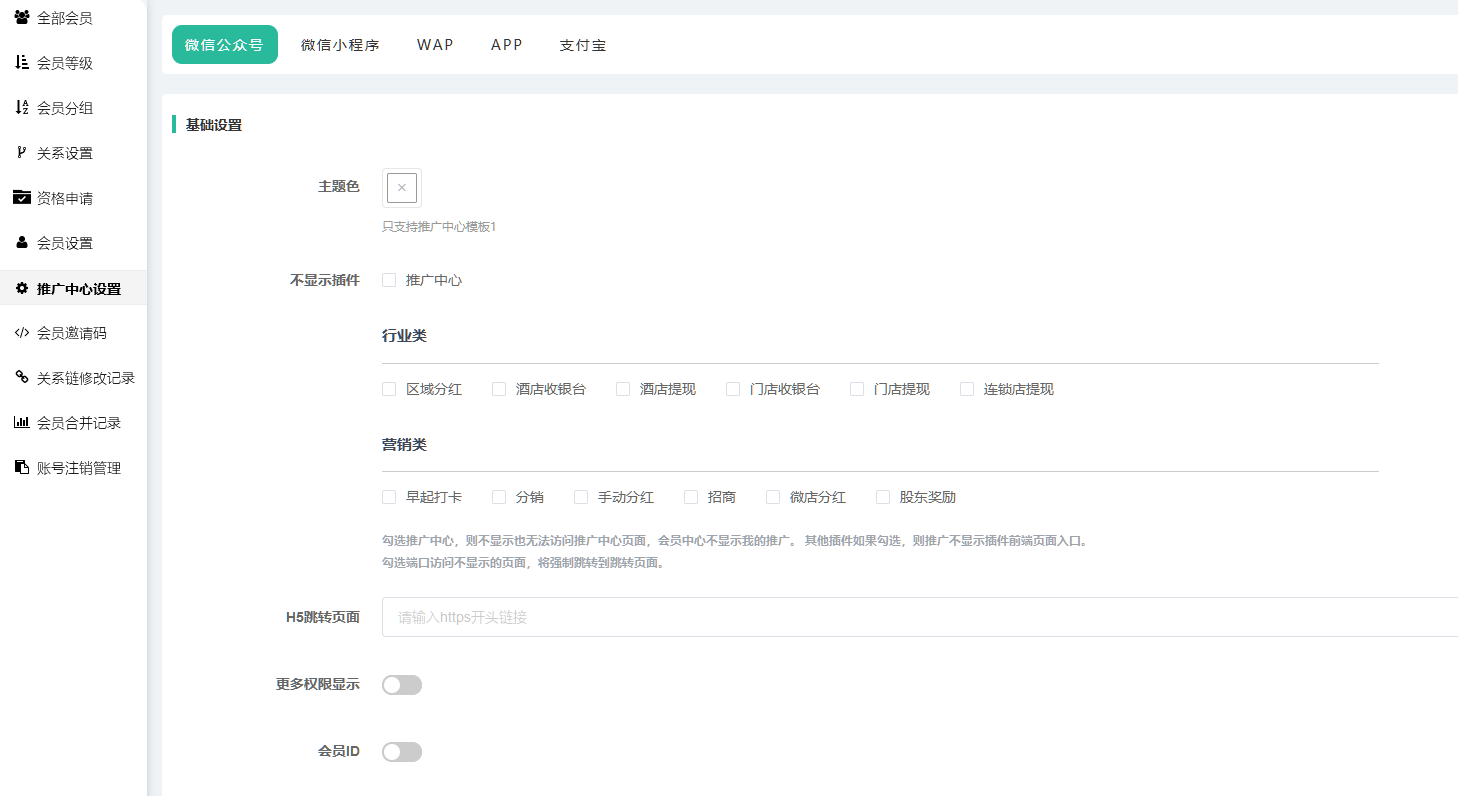Enable the 酒店提现 checkbox
This screenshot has width=1458, height=796.
(x=623, y=389)
